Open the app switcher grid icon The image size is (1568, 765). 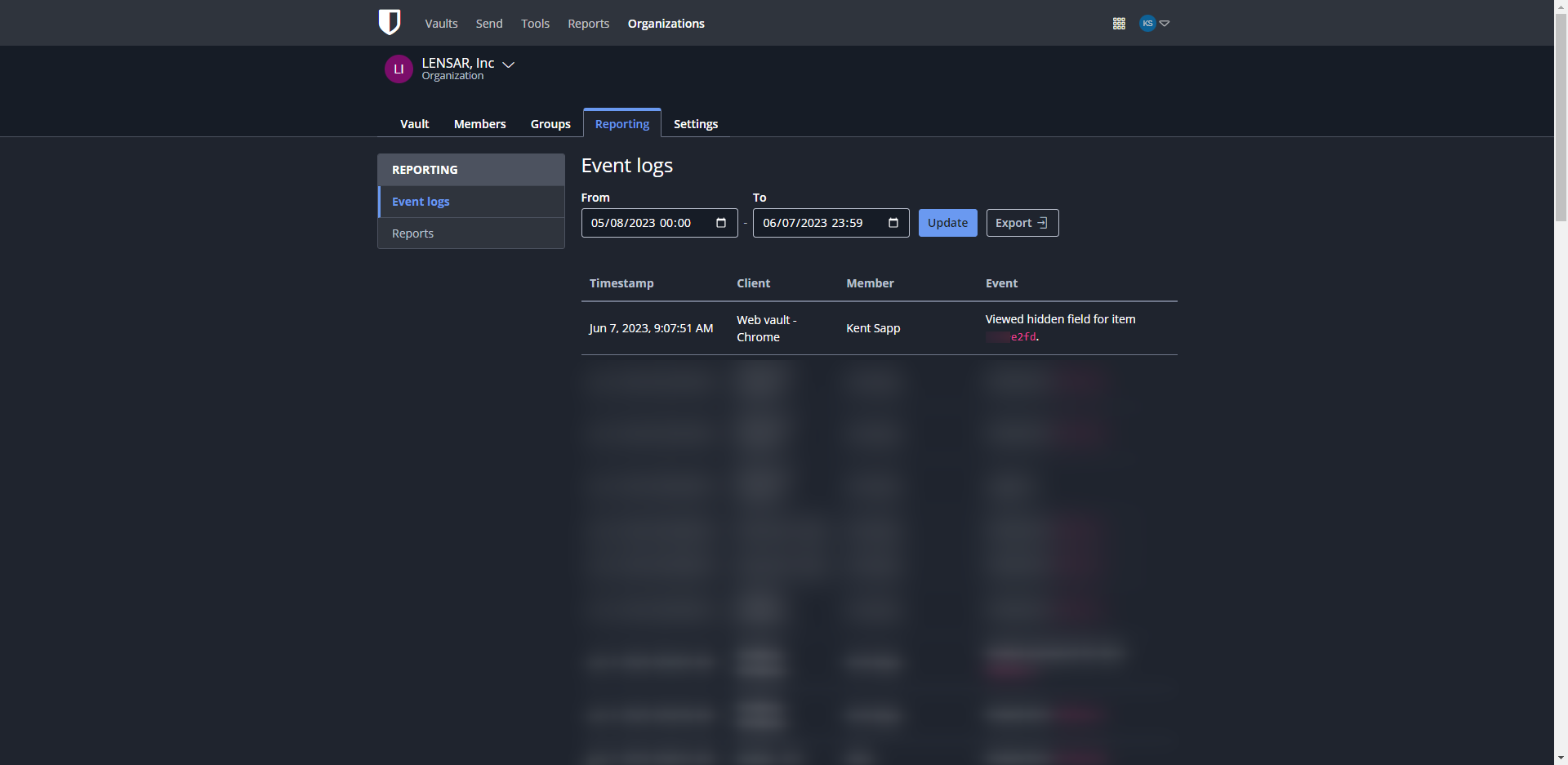(1118, 23)
